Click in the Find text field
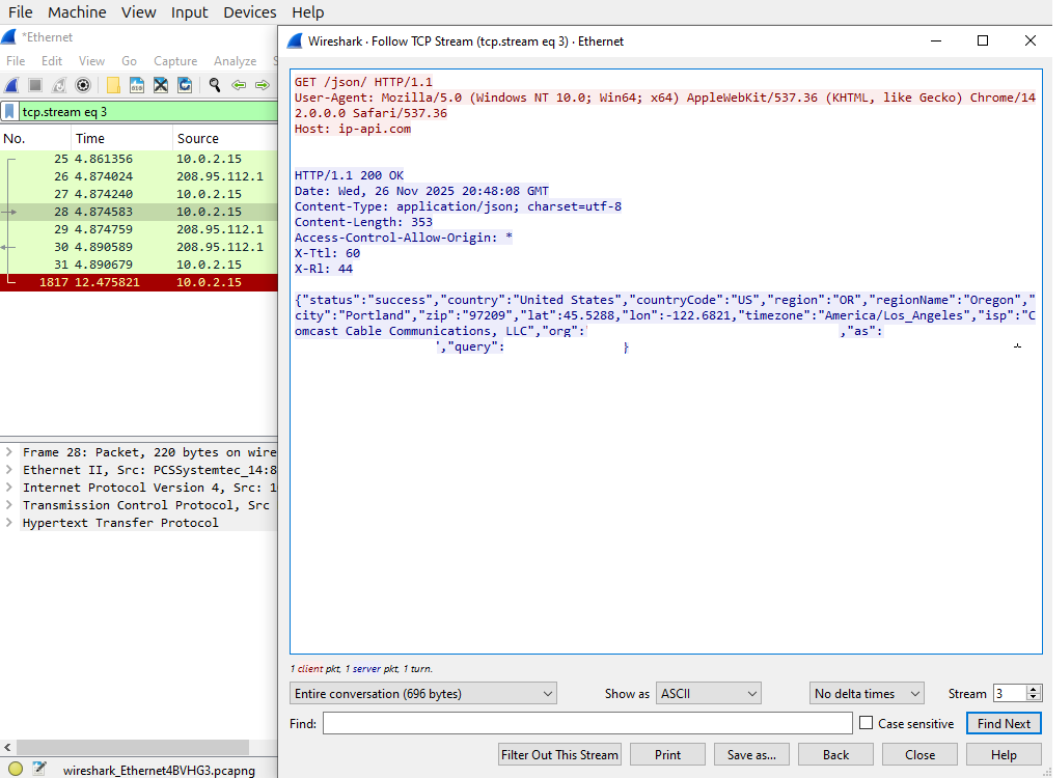This screenshot has width=1053, height=778. [x=587, y=723]
